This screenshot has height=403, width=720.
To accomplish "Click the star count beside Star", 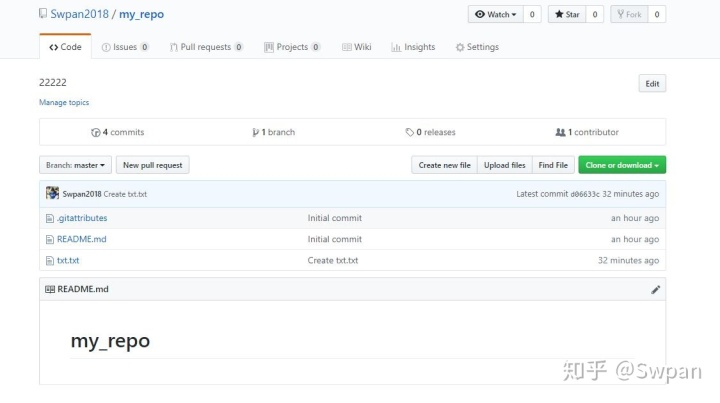I will (x=595, y=14).
